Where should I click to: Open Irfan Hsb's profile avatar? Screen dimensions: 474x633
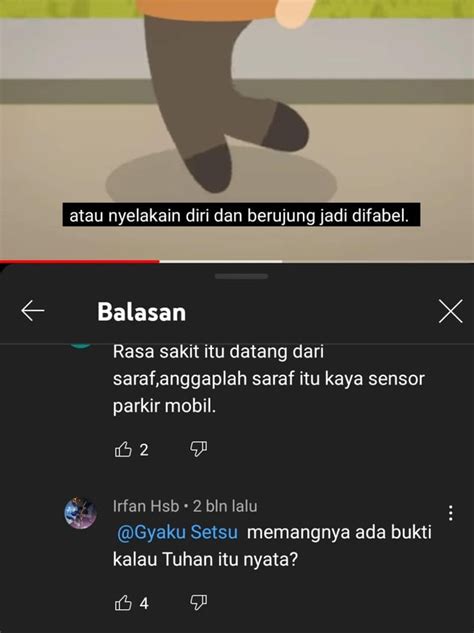[x=80, y=513]
